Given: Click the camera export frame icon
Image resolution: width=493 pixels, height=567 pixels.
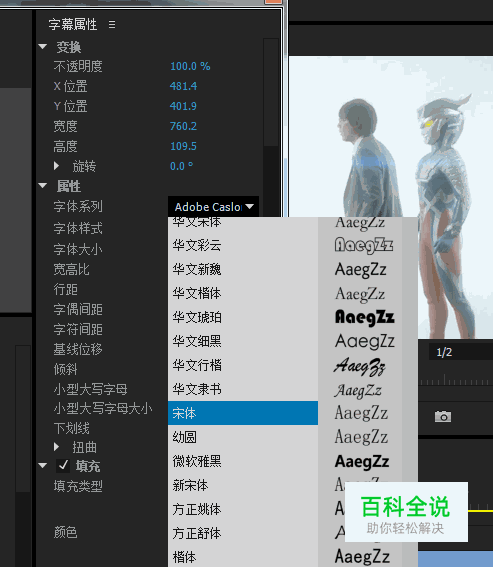Looking at the screenshot, I should (443, 416).
